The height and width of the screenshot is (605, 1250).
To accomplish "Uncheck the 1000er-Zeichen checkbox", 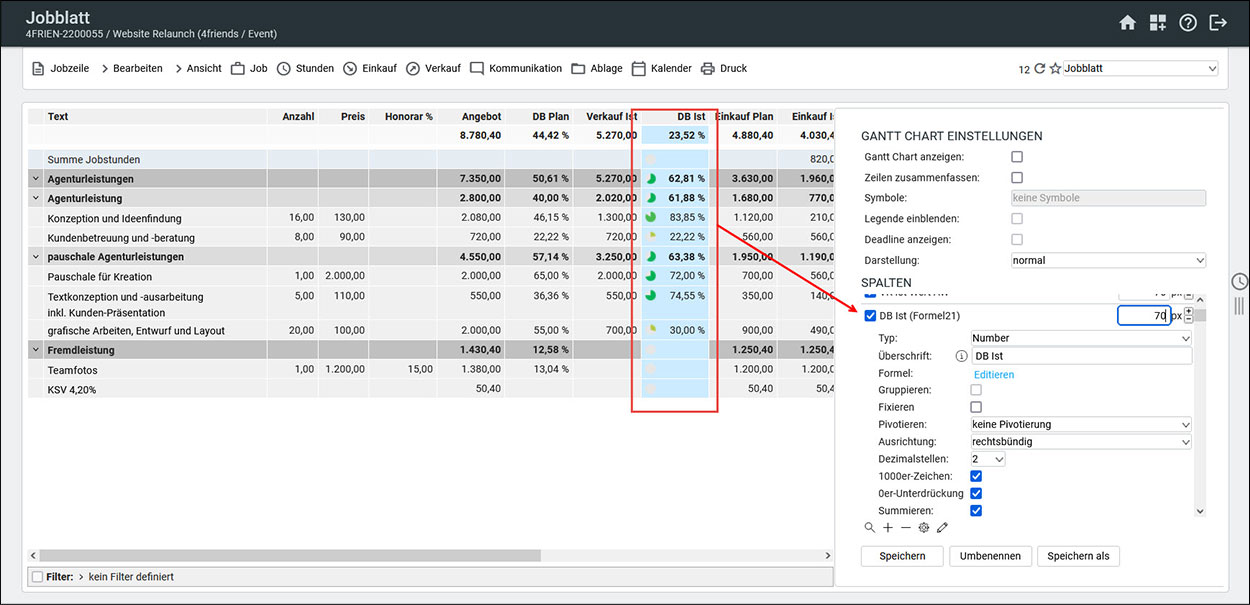I will coord(976,476).
